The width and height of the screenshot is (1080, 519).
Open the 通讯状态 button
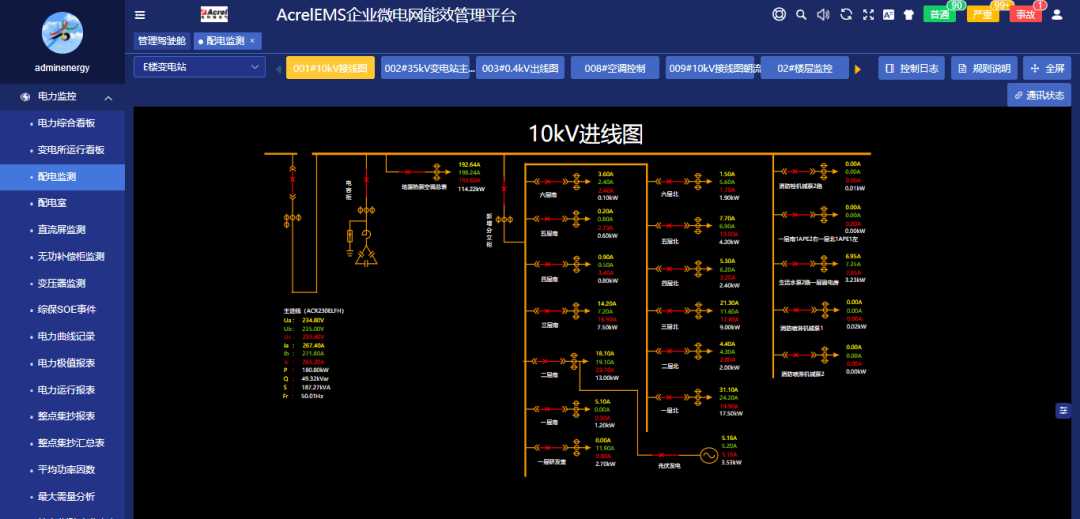(x=1039, y=95)
